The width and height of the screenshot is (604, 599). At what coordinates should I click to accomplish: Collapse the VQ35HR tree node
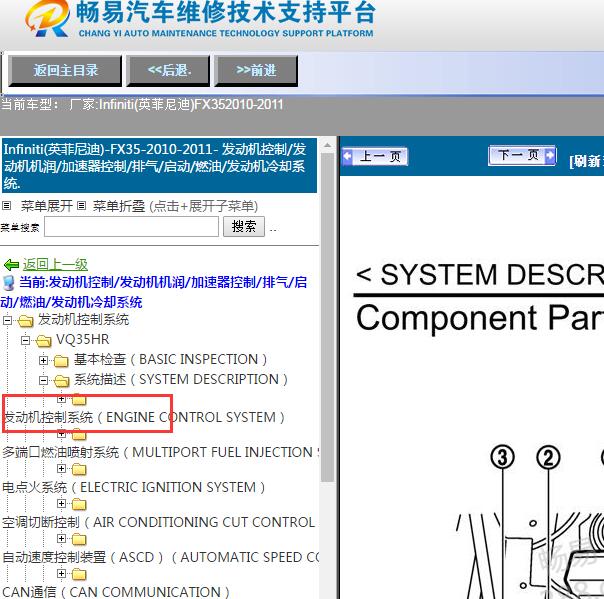pos(25,340)
